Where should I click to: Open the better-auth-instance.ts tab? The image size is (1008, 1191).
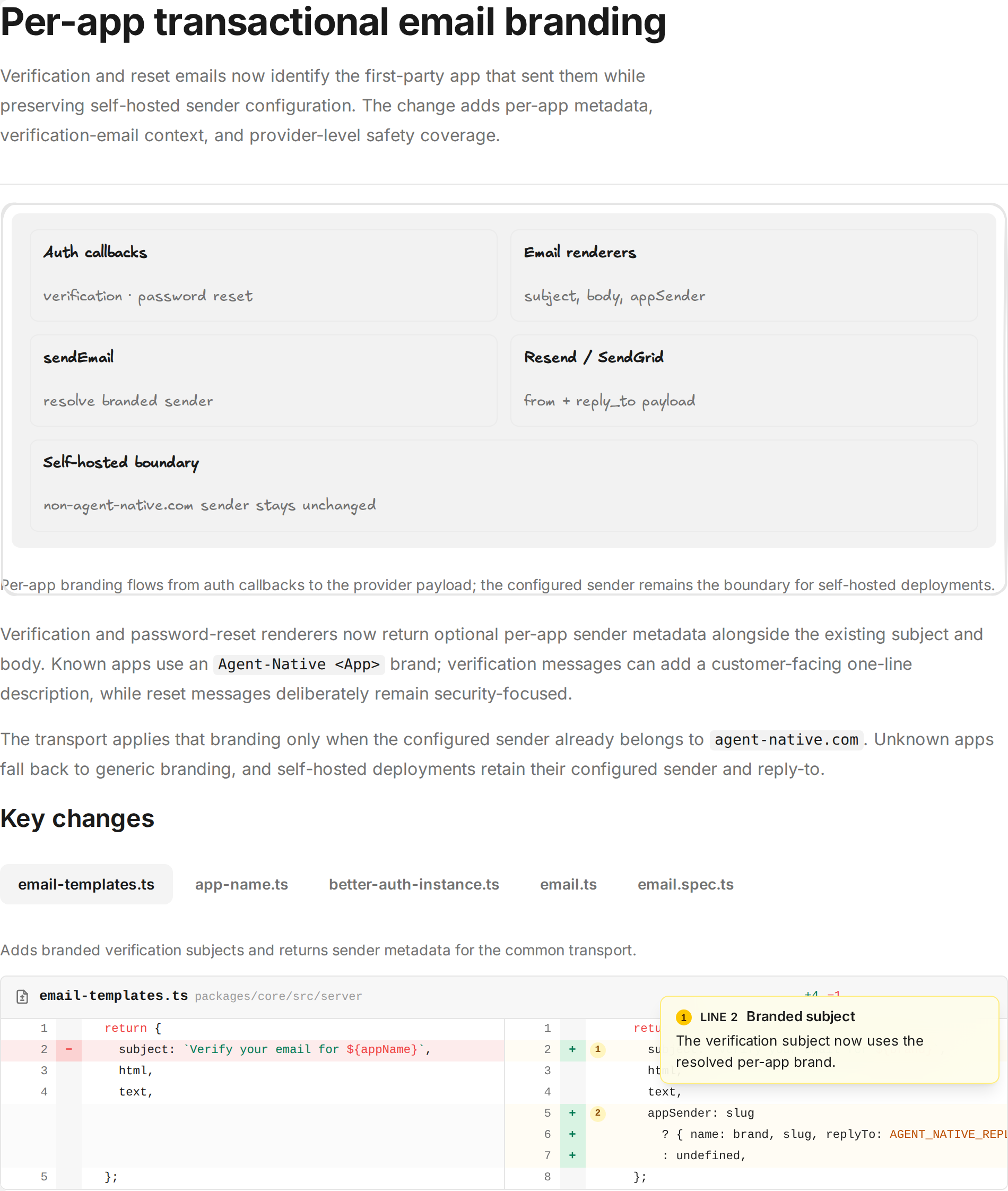tap(414, 884)
